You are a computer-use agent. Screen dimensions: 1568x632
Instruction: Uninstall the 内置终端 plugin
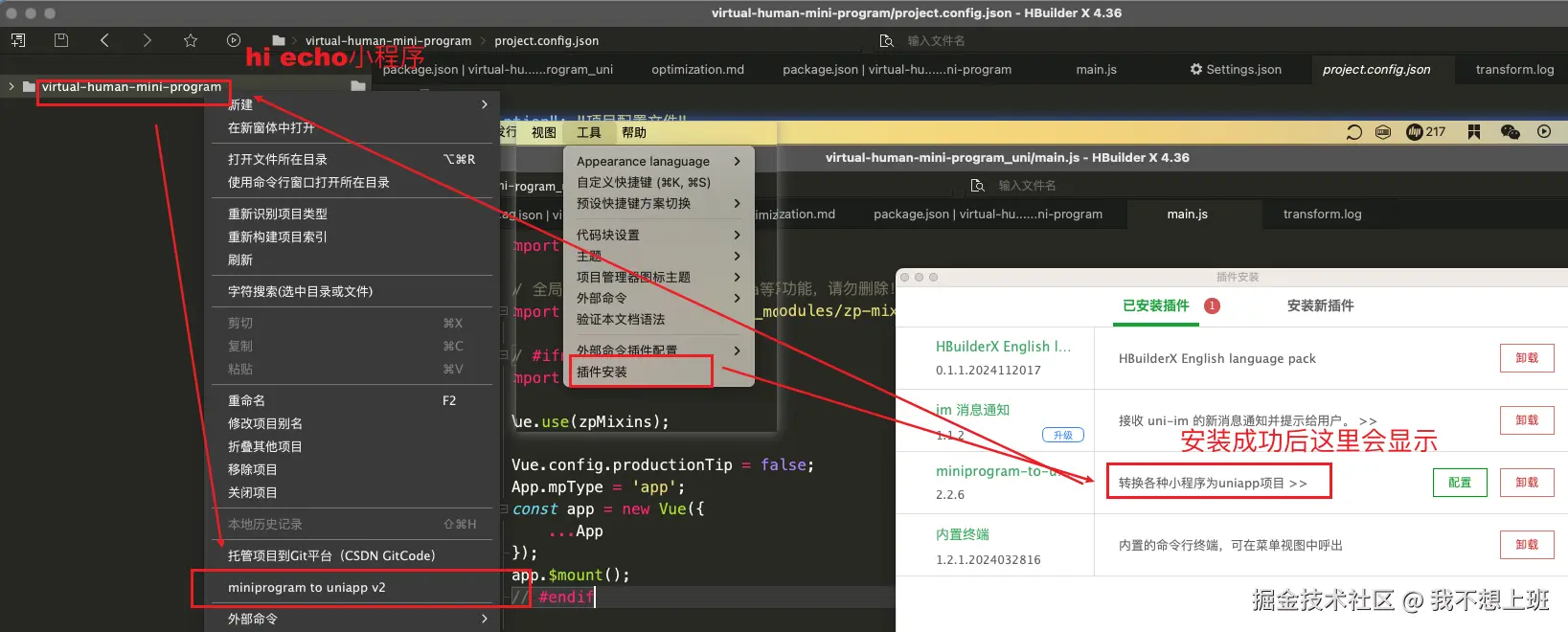tap(1527, 545)
